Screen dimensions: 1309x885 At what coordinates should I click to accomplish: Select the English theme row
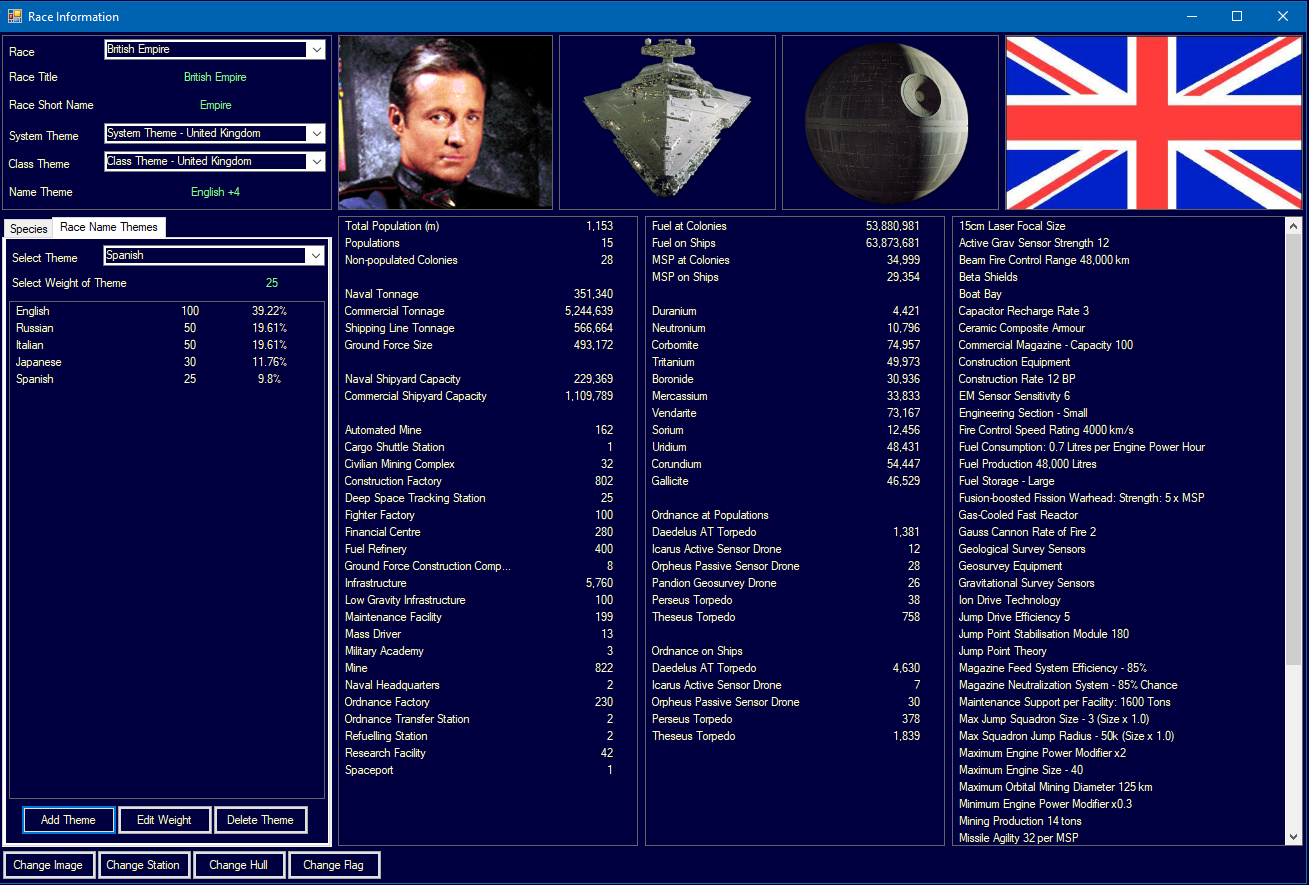click(166, 311)
